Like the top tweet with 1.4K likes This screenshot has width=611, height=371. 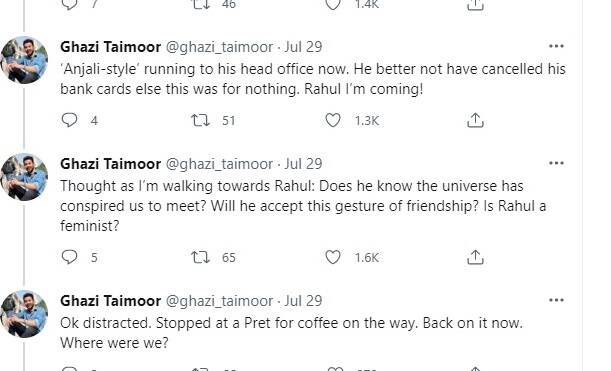(x=333, y=5)
